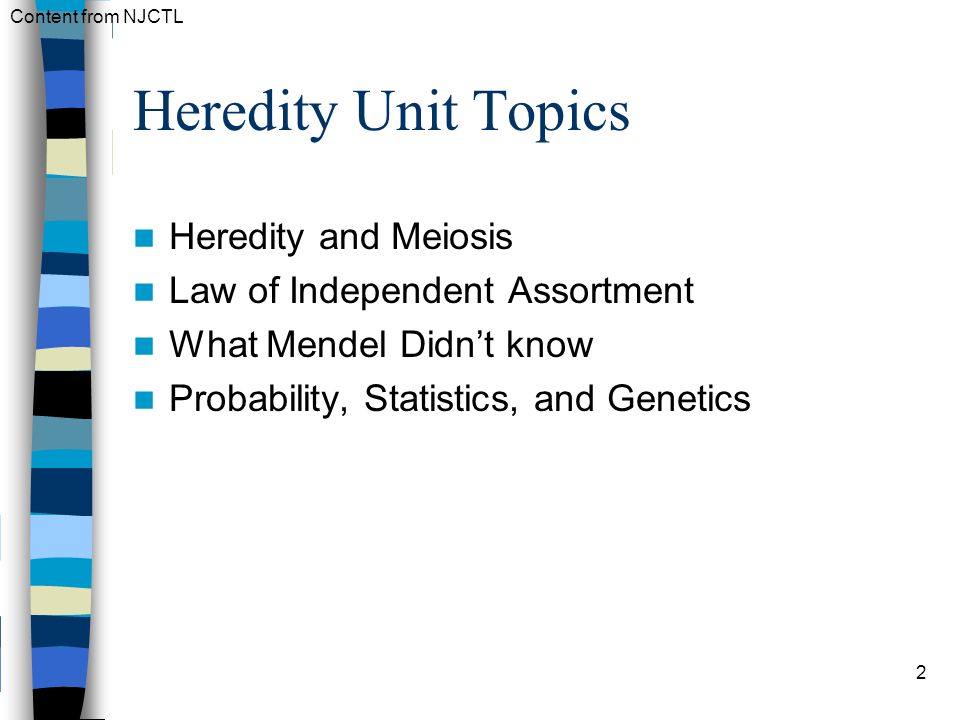The image size is (960, 720).
Task: Click the large black stripe block beside the Probability bullet
Action: 62,395
